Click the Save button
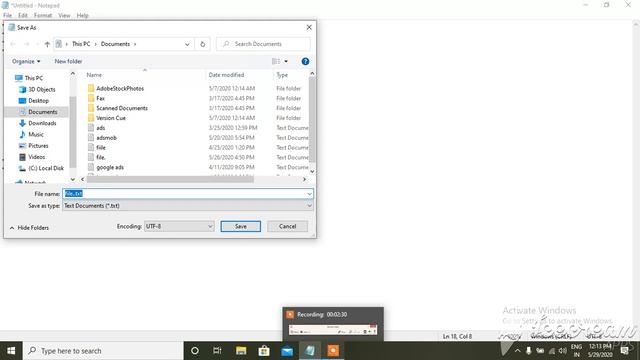Viewport: 640px width, 360px height. pyautogui.click(x=240, y=226)
